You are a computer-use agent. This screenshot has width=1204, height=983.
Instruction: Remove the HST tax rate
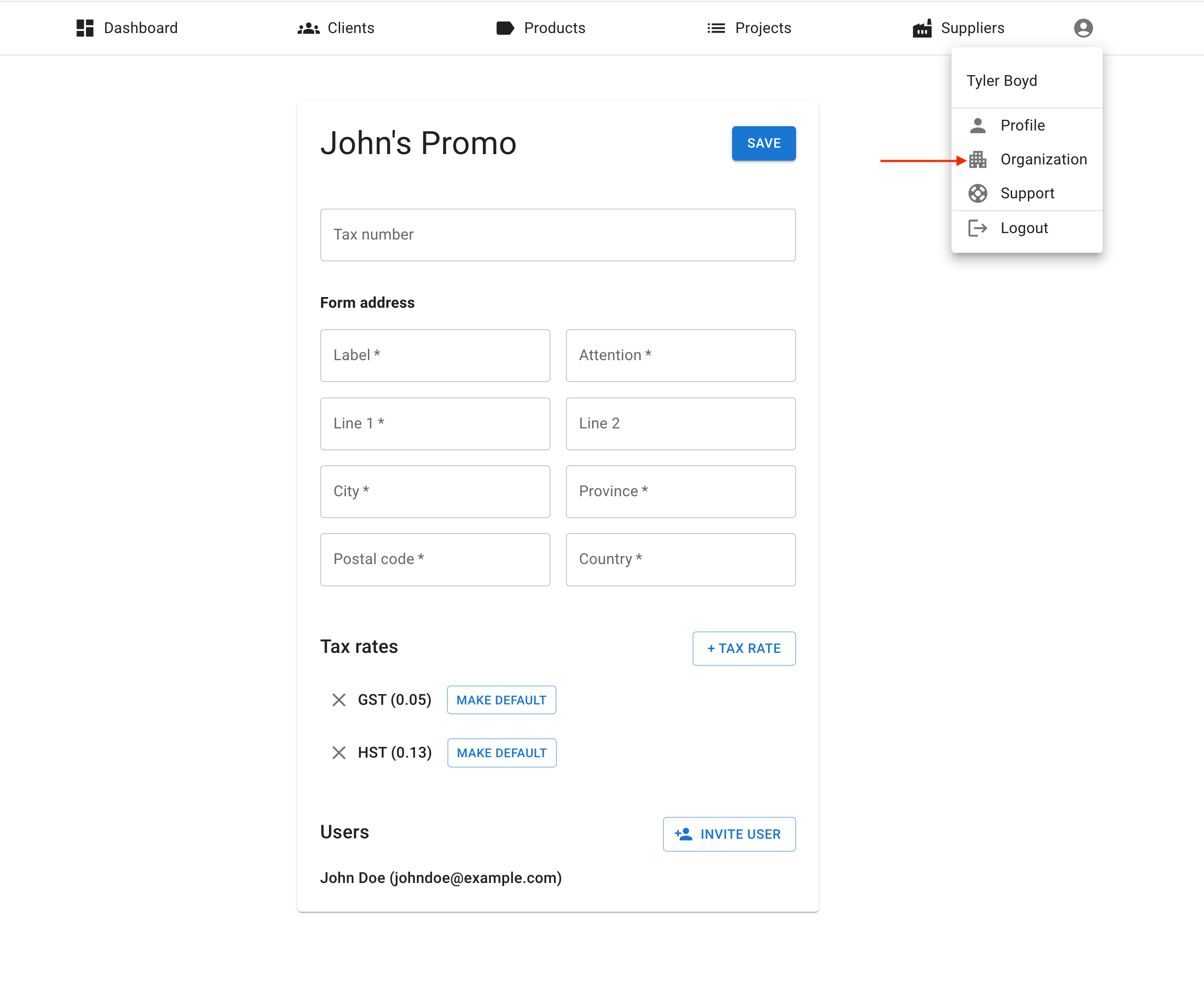[x=339, y=752]
